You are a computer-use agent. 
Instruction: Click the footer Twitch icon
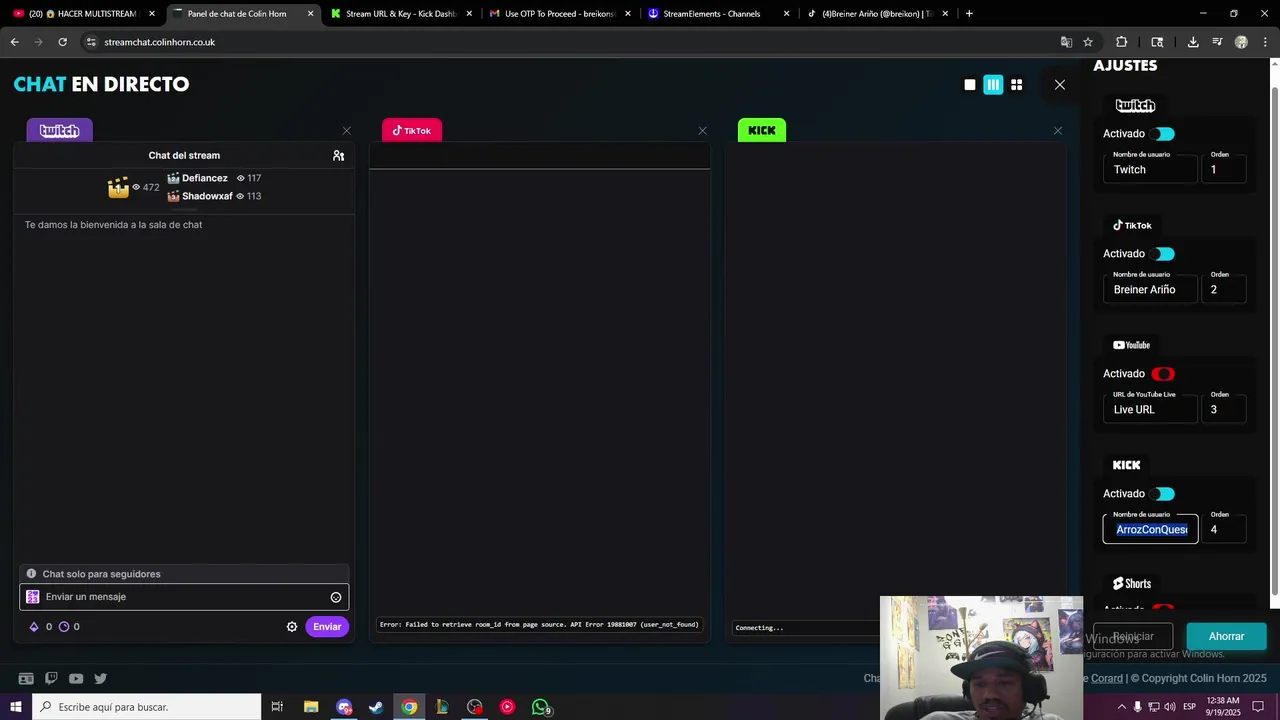(51, 678)
